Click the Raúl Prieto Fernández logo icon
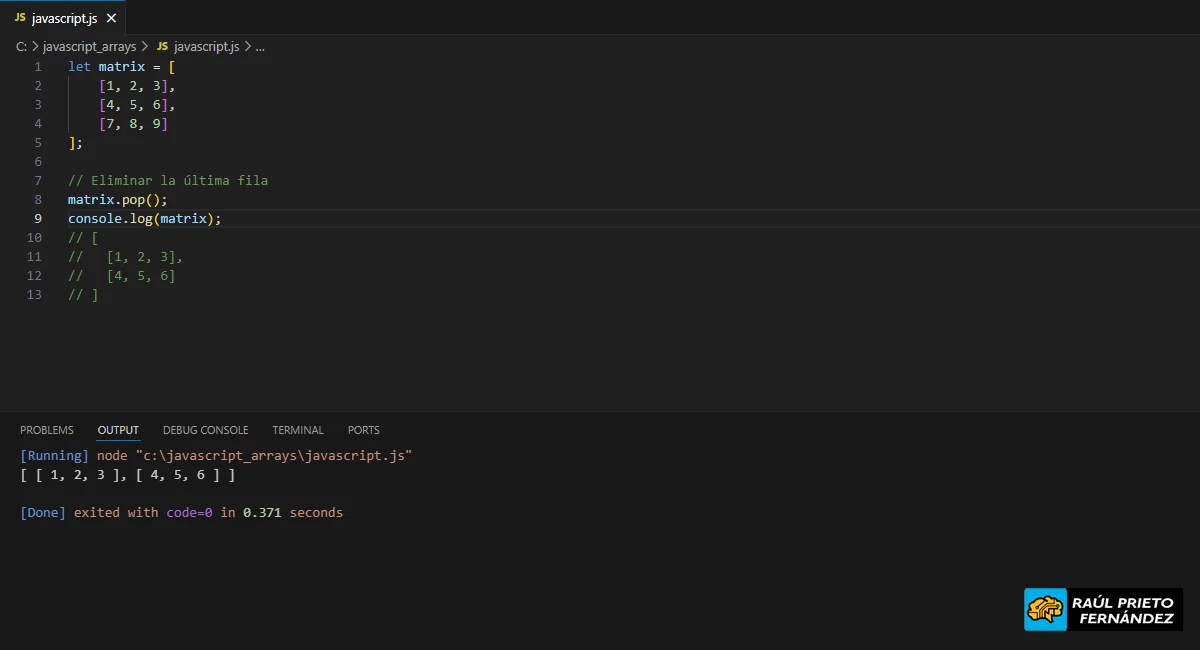Image resolution: width=1200 pixels, height=650 pixels. pos(1044,608)
